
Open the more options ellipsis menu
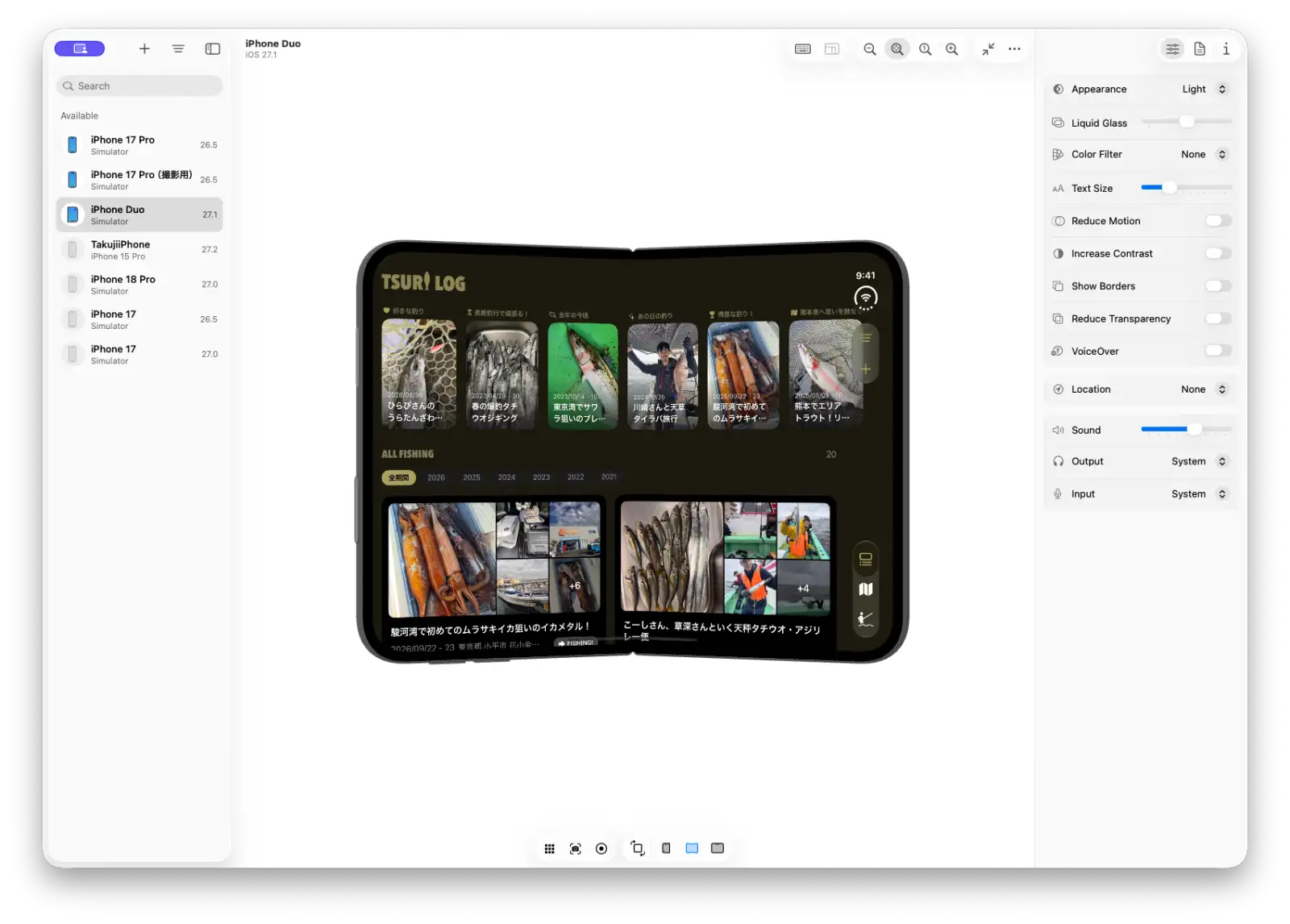pos(1014,49)
